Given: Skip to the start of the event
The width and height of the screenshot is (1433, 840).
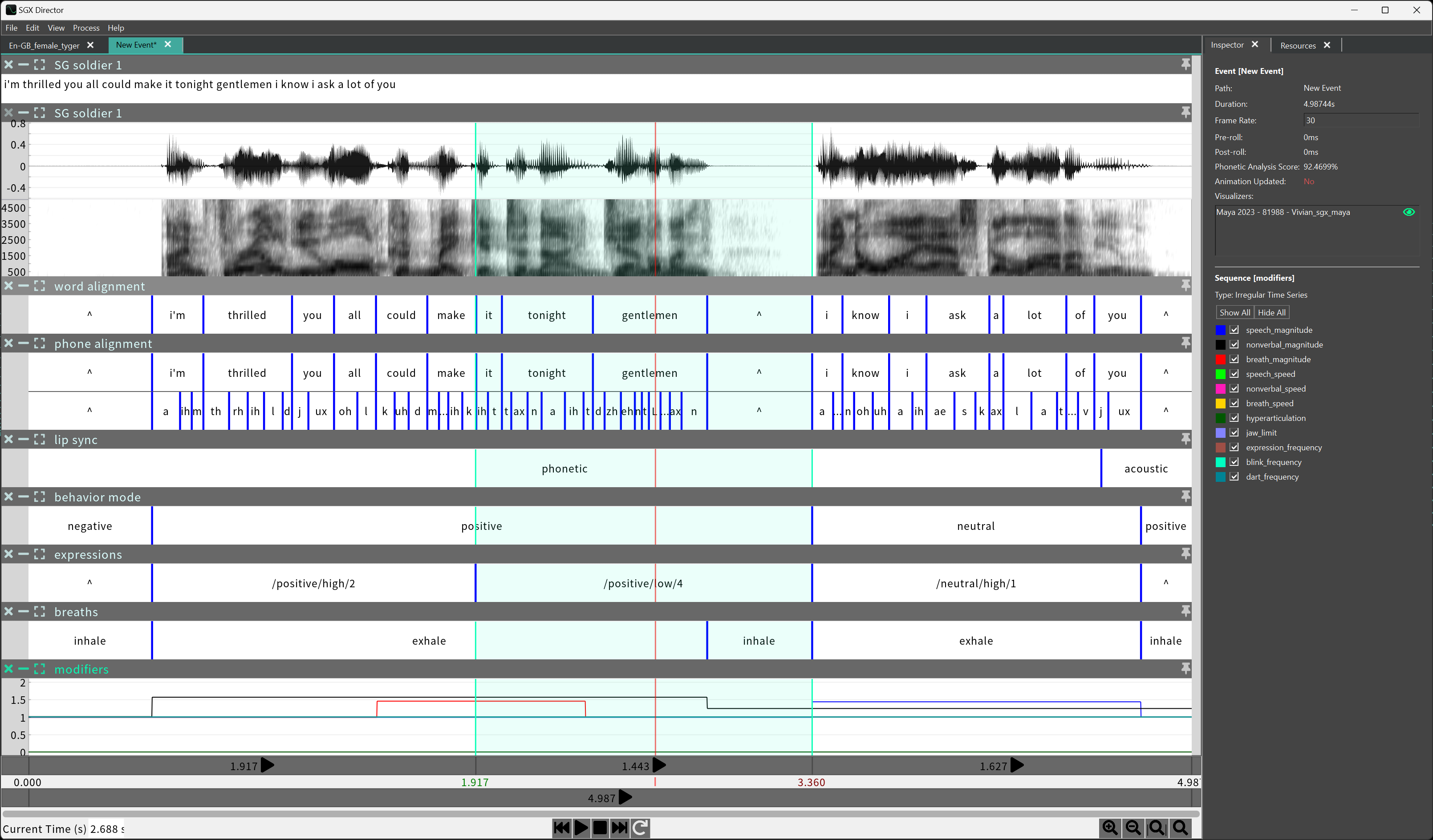Looking at the screenshot, I should tap(561, 828).
